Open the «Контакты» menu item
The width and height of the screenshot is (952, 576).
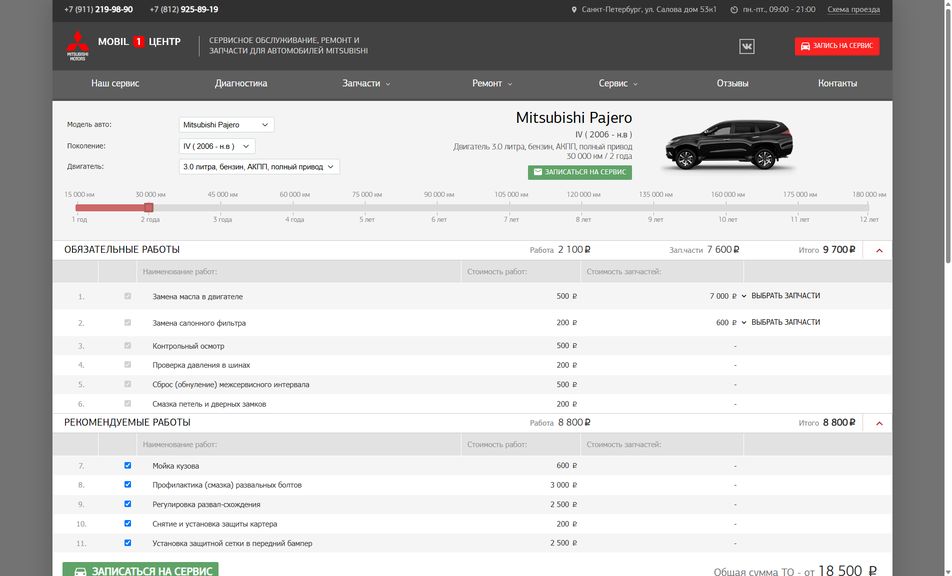(837, 83)
